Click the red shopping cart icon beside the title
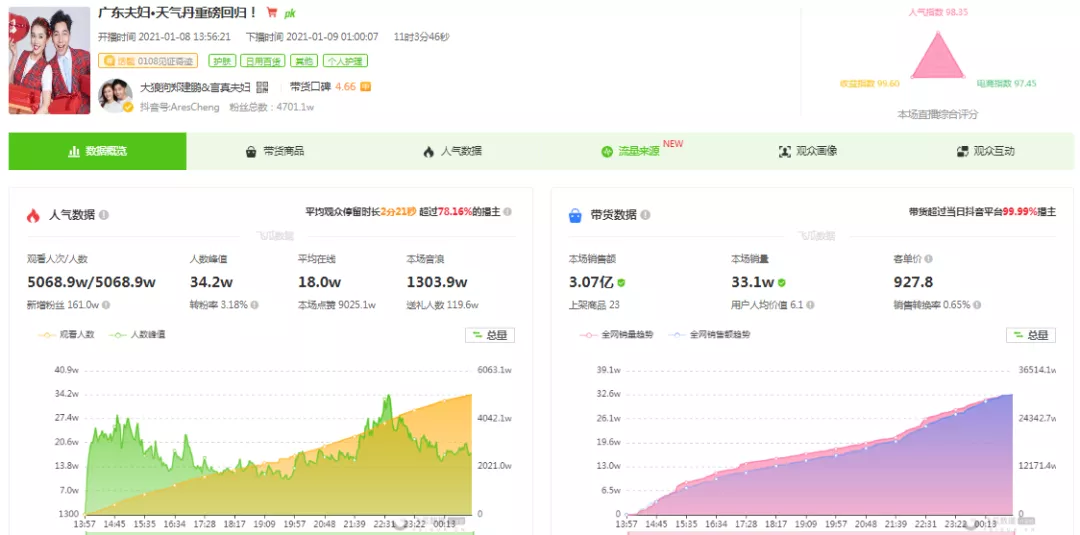Image resolution: width=1080 pixels, height=535 pixels. coord(271,14)
